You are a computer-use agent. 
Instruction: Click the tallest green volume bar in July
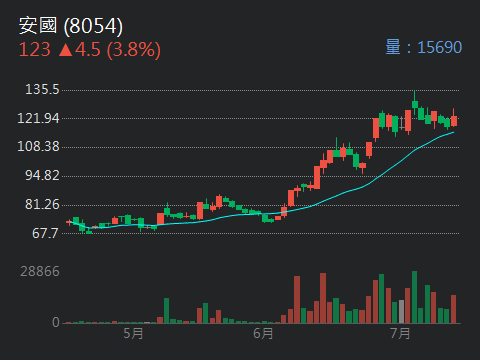(414, 297)
